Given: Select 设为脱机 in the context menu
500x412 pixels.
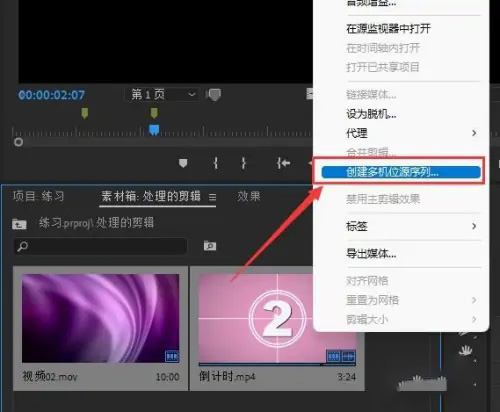Looking at the screenshot, I should click(371, 114).
